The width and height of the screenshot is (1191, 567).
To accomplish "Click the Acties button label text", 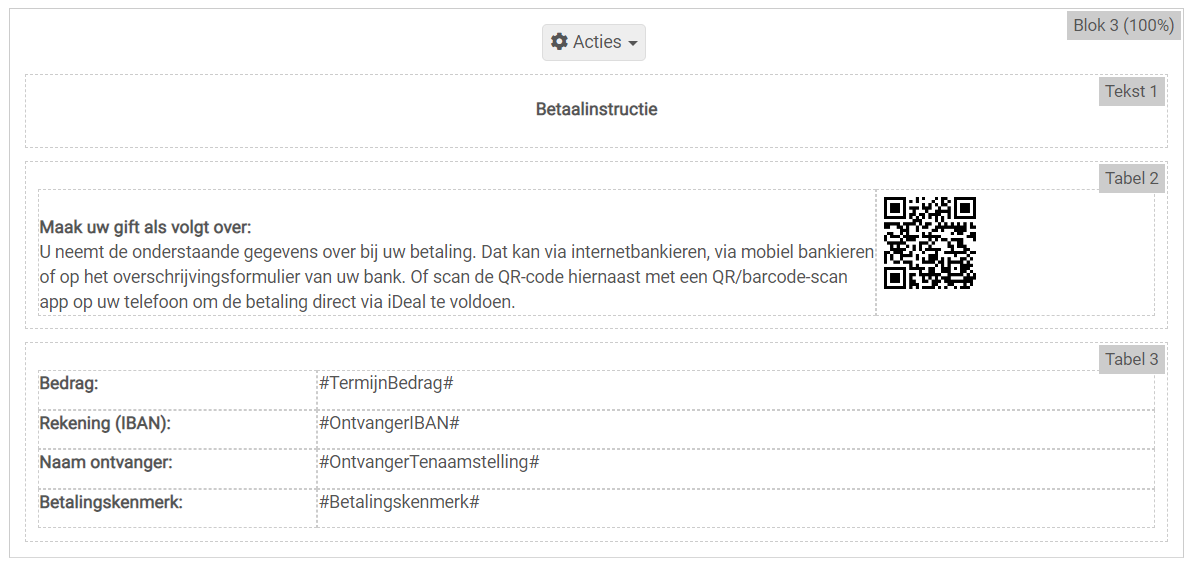I will [x=597, y=42].
